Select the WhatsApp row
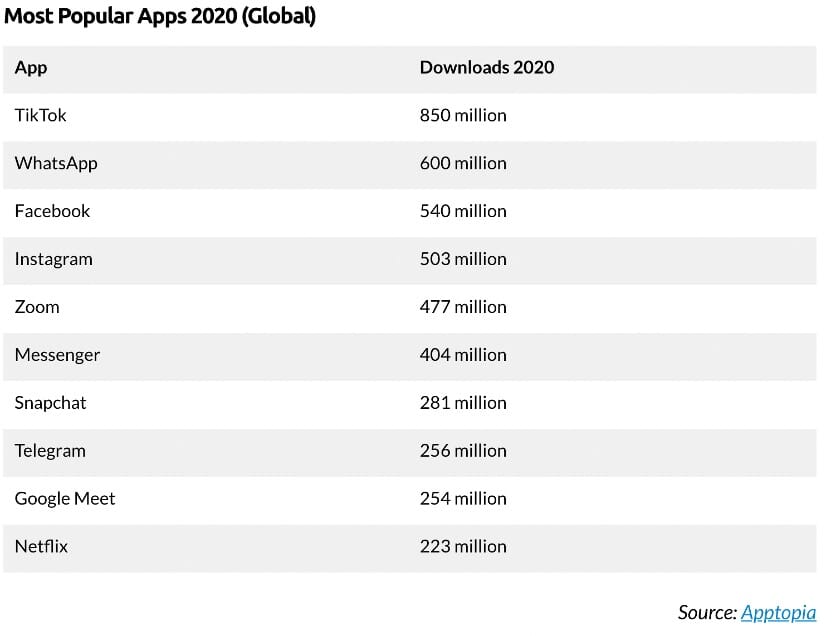 56,163
